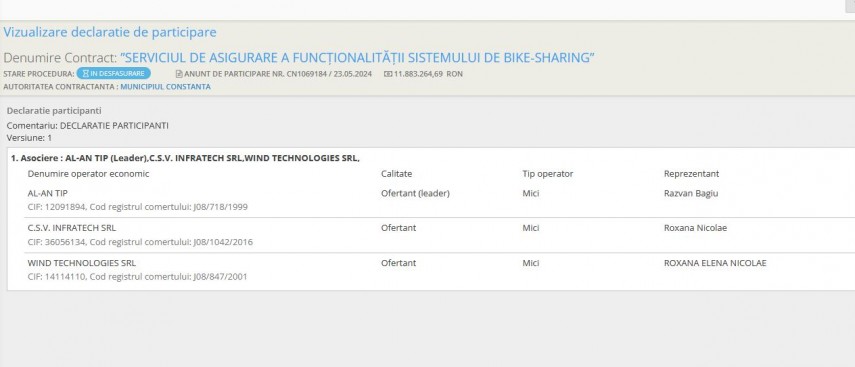This screenshot has width=855, height=367.
Task: Open the bike-sharing contract title link
Action: [x=357, y=58]
